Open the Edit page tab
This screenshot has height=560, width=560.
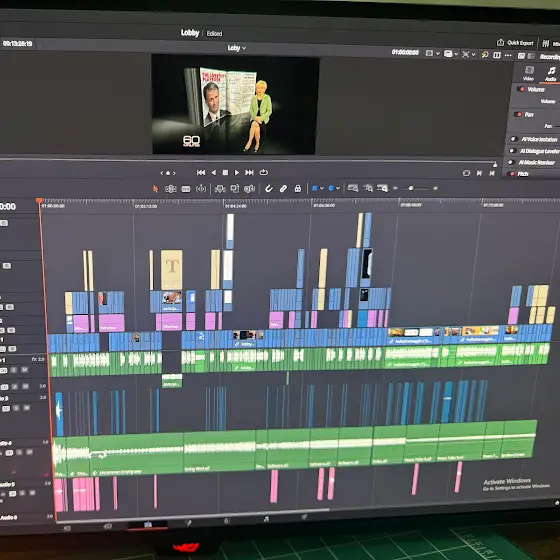148,524
